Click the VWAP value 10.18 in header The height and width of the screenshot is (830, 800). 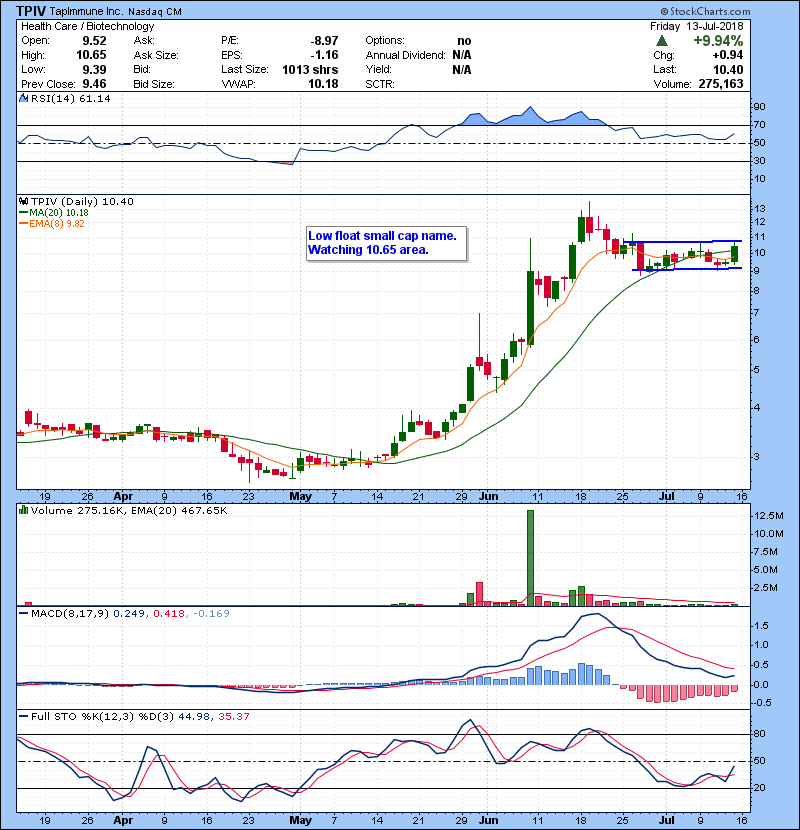(323, 84)
